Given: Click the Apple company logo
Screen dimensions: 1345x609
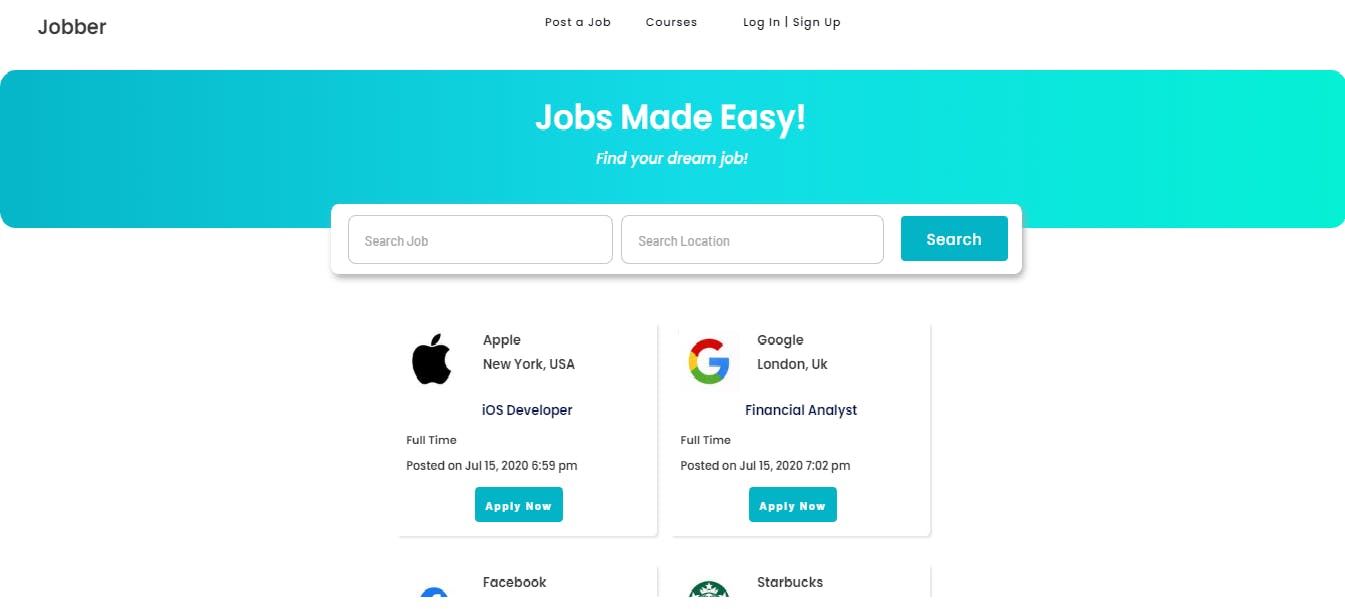Looking at the screenshot, I should coord(432,360).
